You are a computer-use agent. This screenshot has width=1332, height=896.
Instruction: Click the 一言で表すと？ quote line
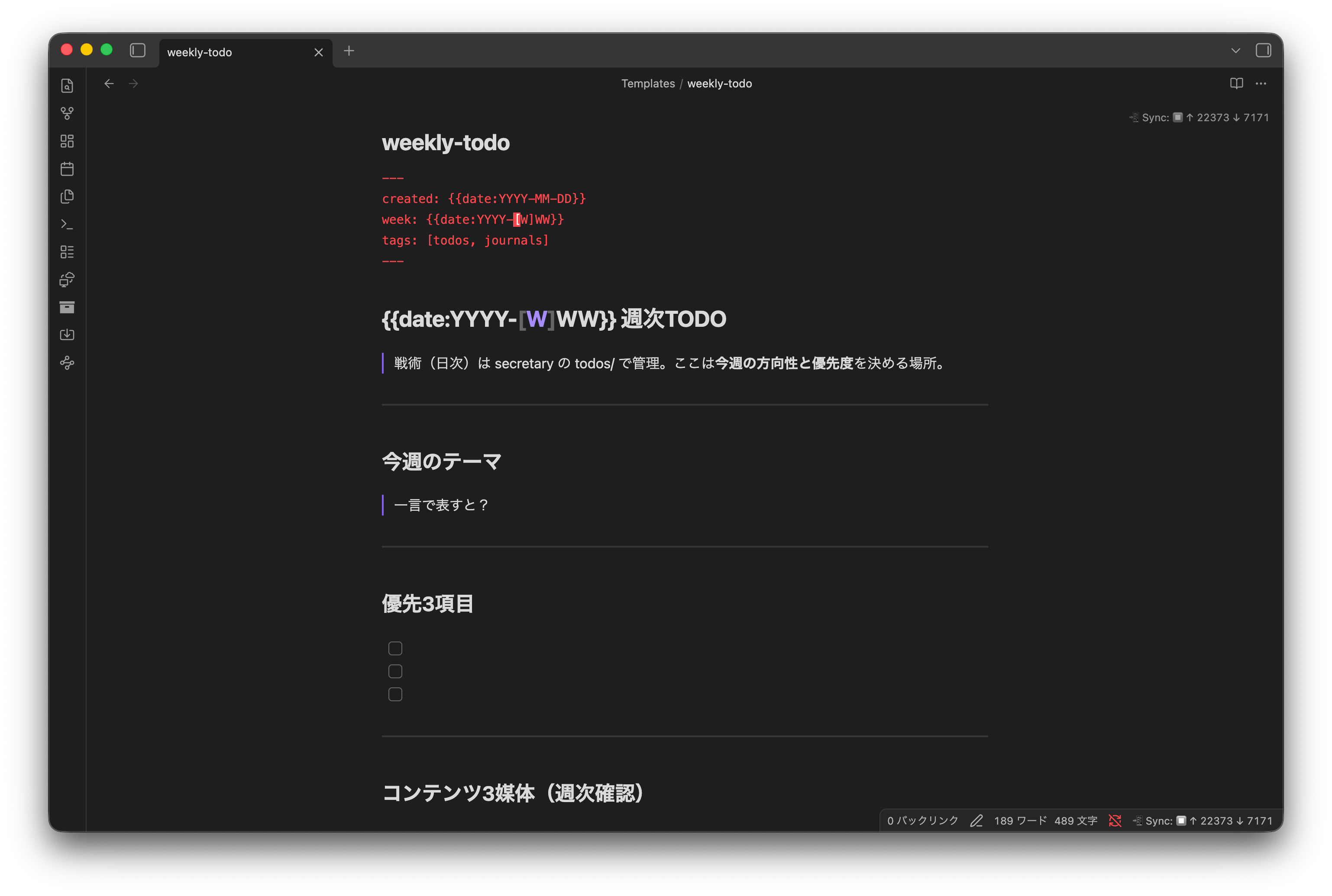(441, 505)
